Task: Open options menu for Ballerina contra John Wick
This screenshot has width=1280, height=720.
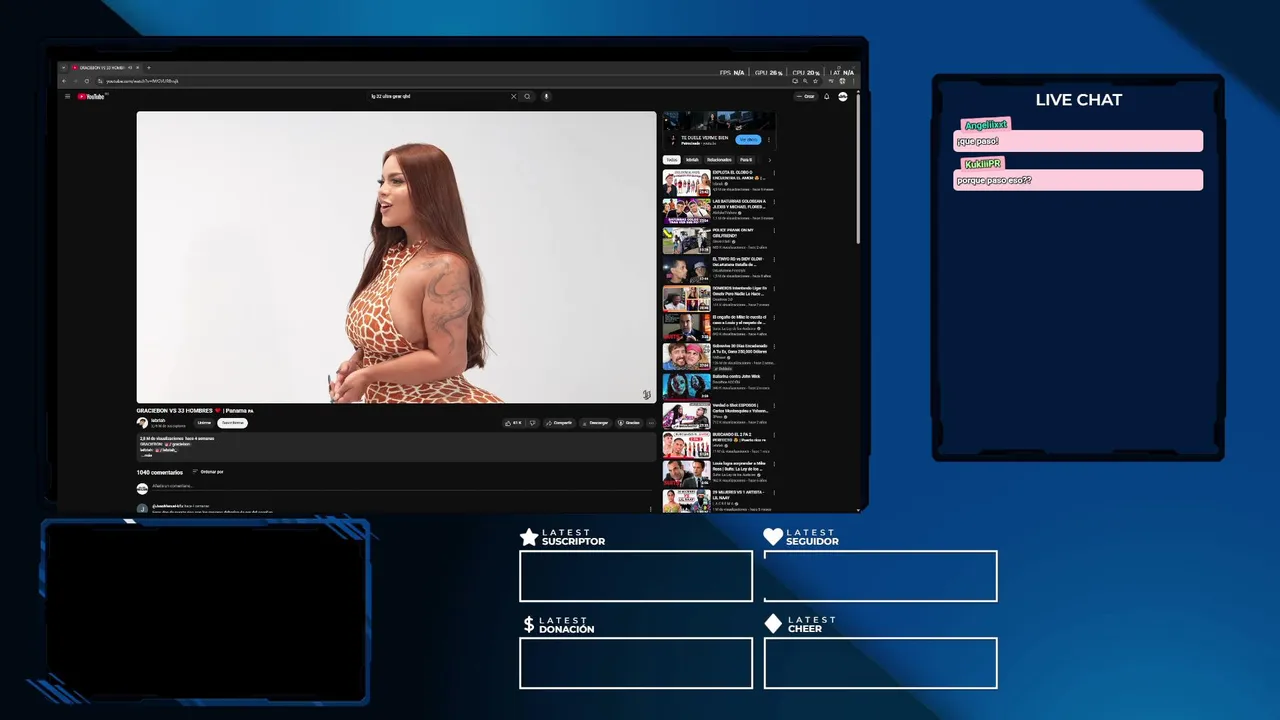Action: (774, 377)
